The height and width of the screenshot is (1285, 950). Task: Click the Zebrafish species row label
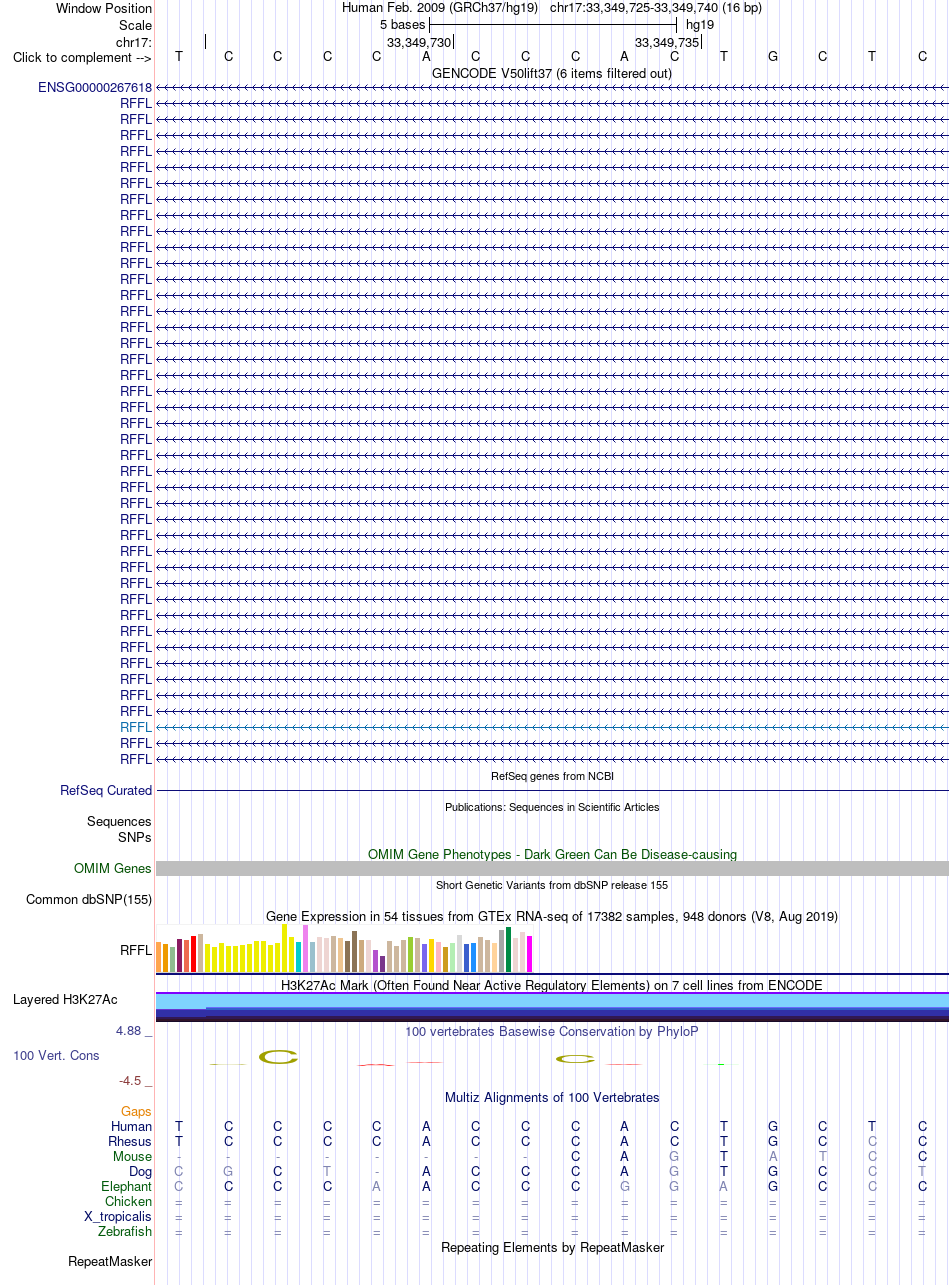pyautogui.click(x=126, y=1231)
